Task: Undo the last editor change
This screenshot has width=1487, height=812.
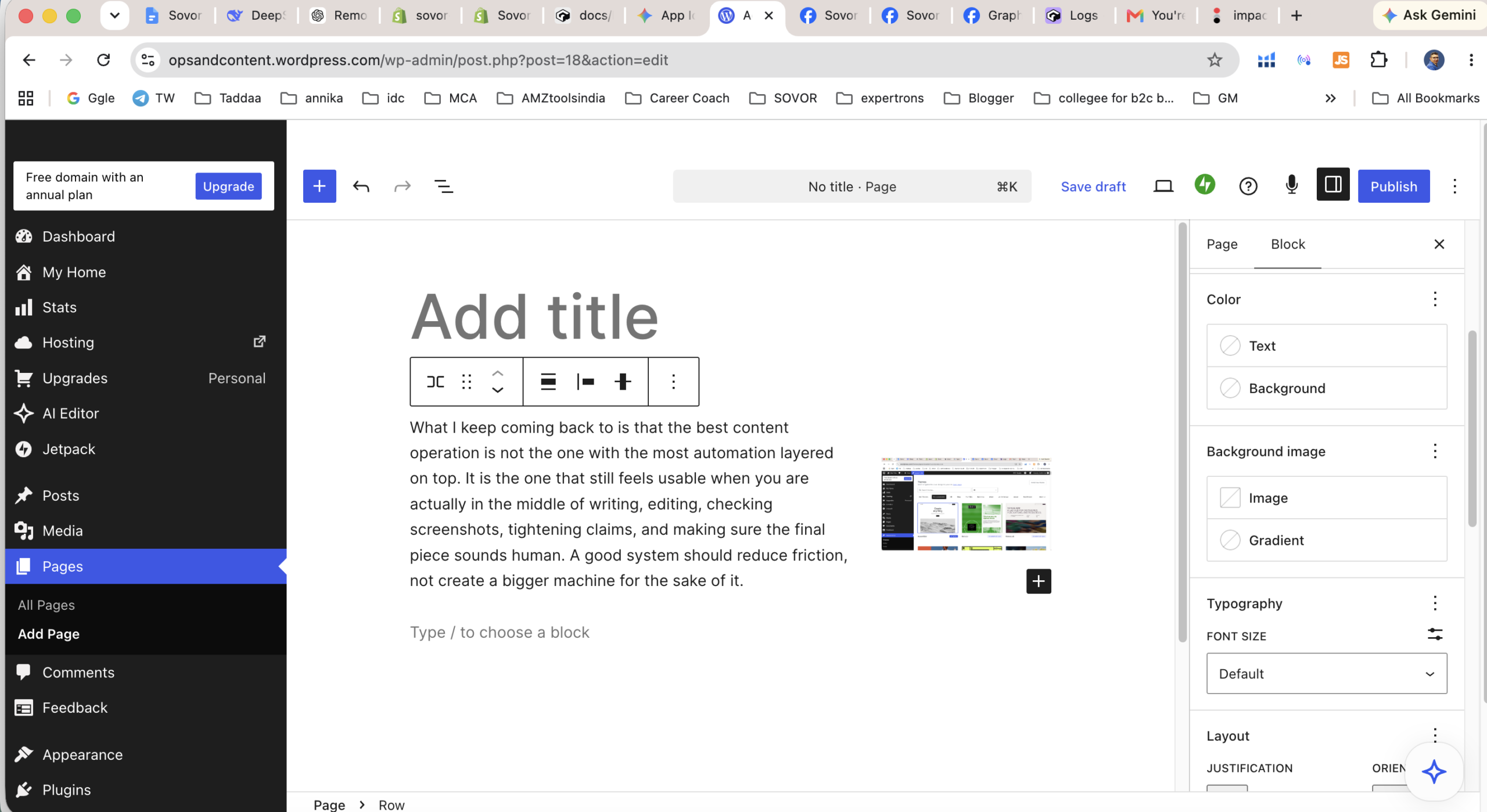Action: tap(361, 186)
